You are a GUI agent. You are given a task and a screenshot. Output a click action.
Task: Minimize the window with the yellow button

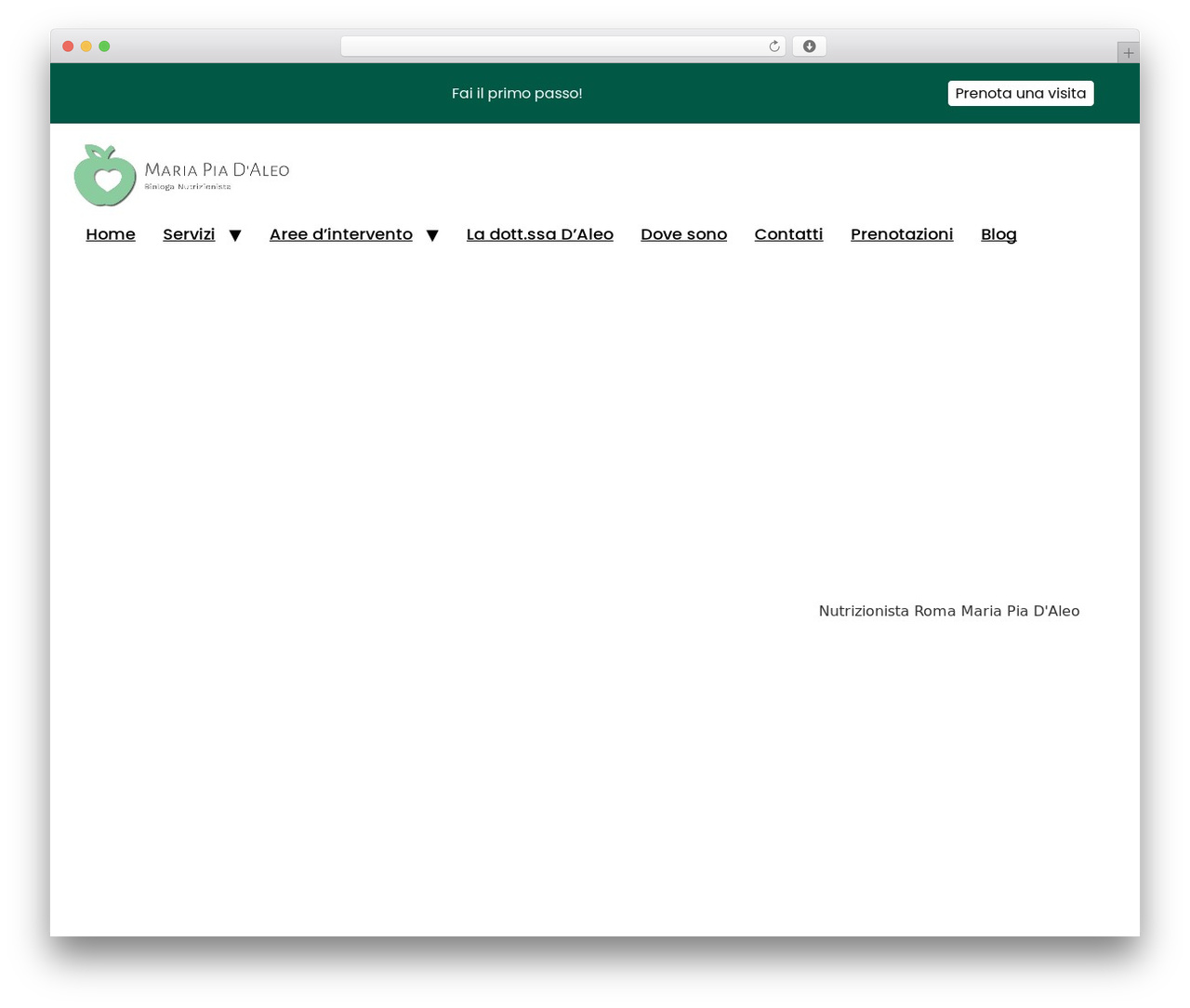coord(86,46)
